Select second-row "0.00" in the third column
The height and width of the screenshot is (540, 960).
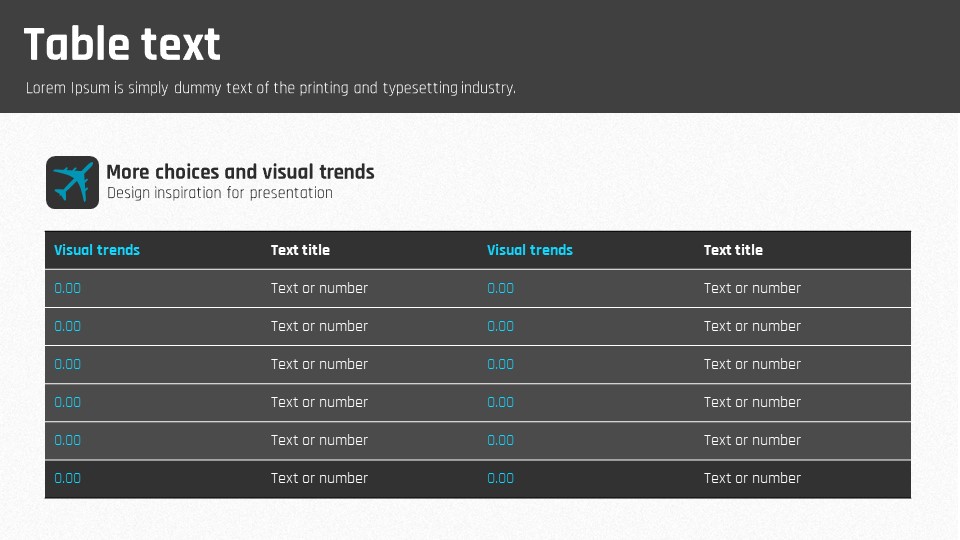pos(501,326)
